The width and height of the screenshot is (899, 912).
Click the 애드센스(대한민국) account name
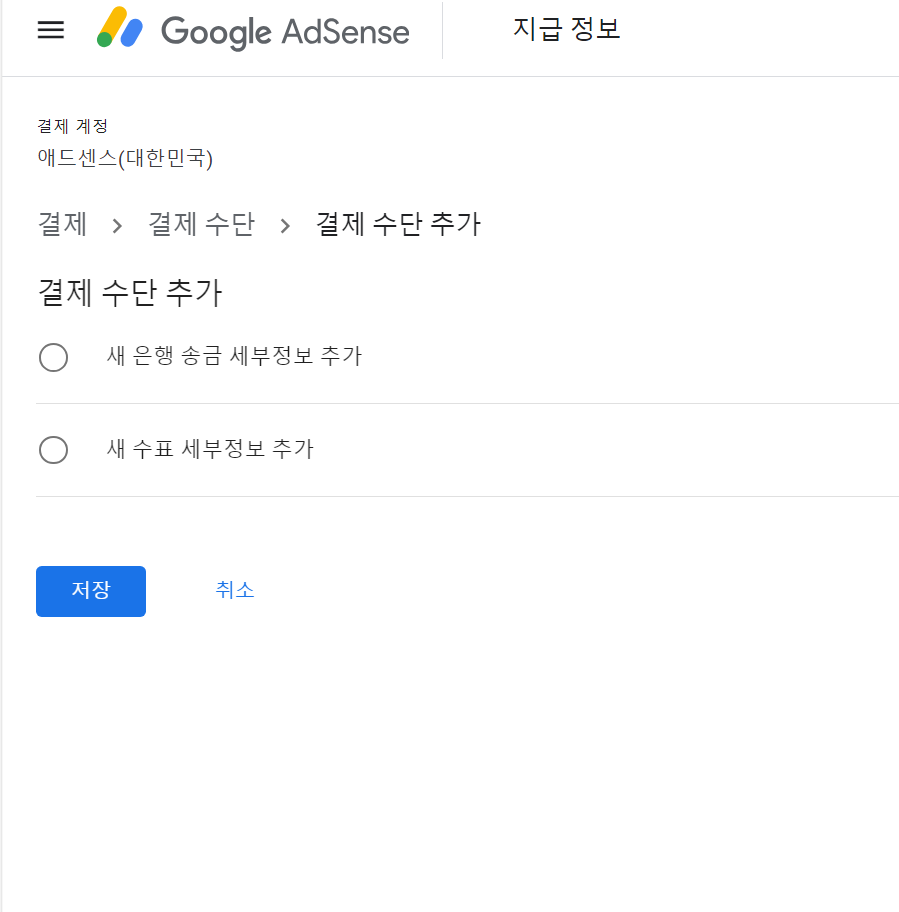[125, 158]
